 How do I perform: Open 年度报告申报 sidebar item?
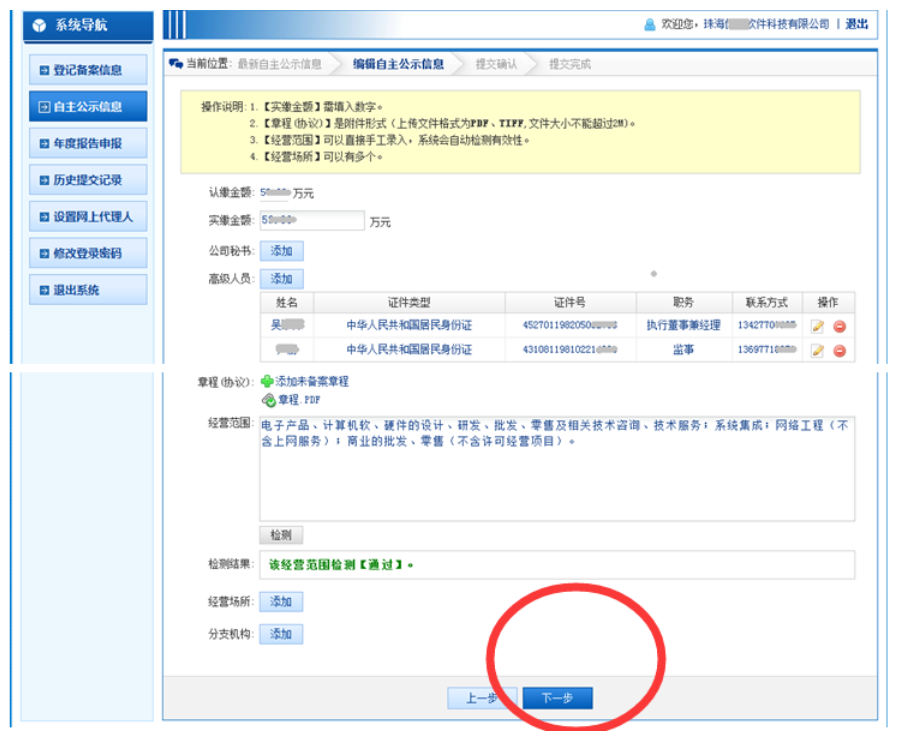88,143
